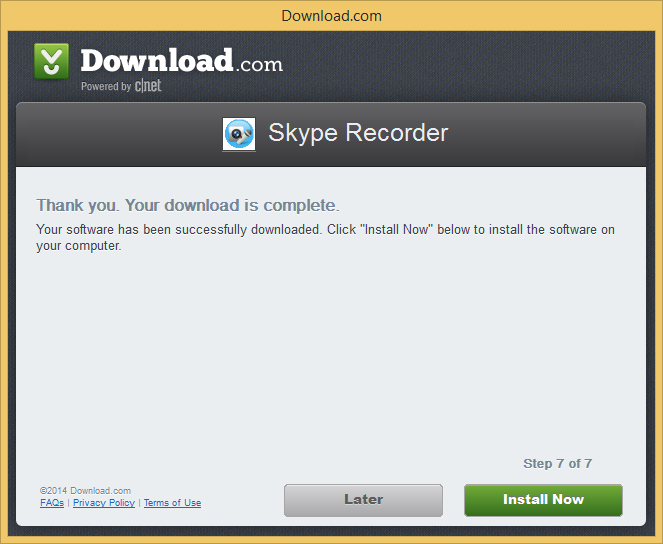Image resolution: width=663 pixels, height=544 pixels.
Task: Click the bold white "Download" word in the logo
Action: click(x=156, y=60)
